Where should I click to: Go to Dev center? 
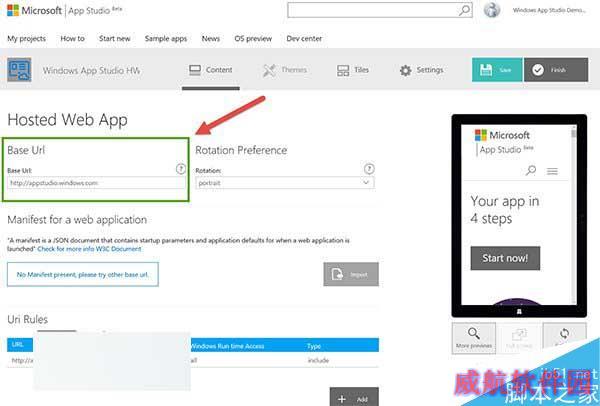304,39
